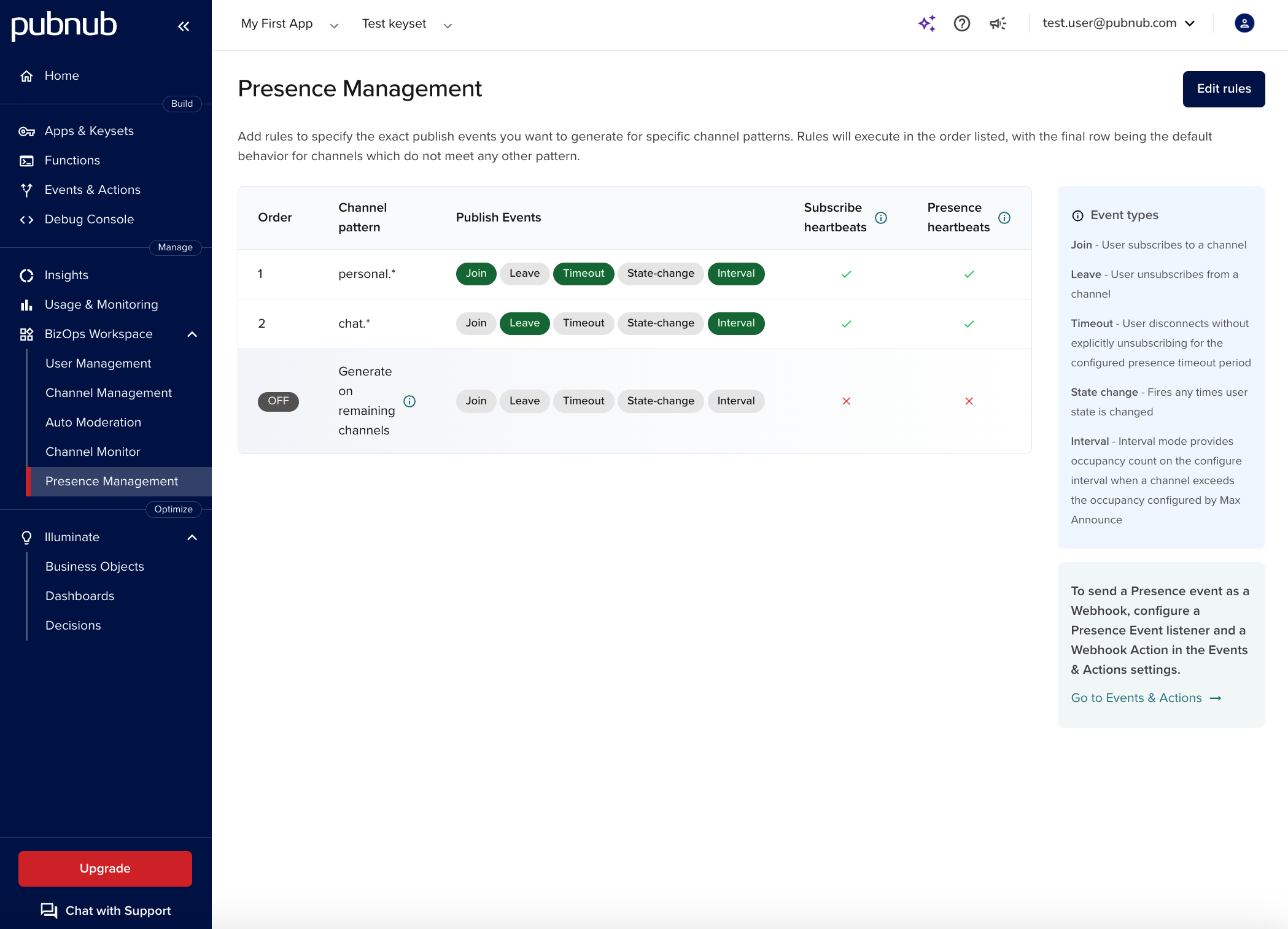
Task: Open Debug Console from the sidebar icon
Action: tap(27, 219)
